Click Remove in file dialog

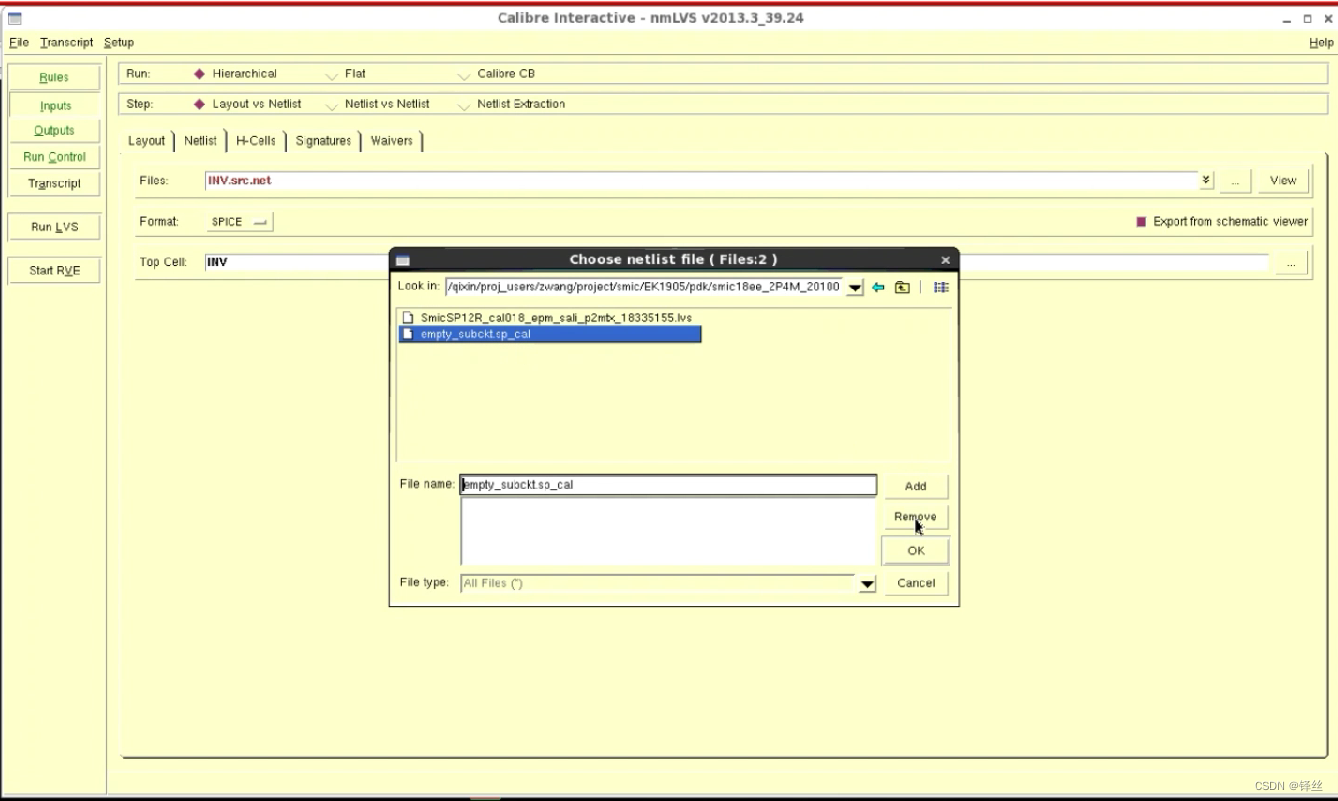click(915, 517)
